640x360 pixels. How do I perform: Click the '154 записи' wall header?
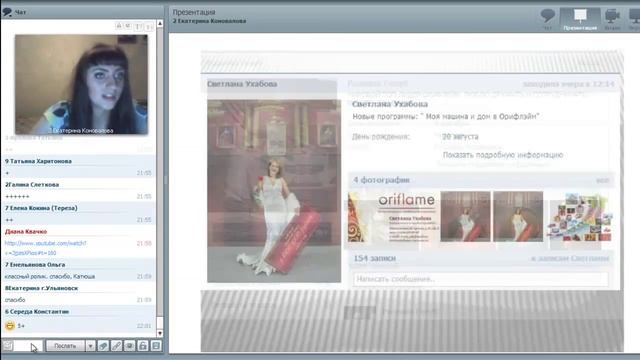pyautogui.click(x=374, y=258)
